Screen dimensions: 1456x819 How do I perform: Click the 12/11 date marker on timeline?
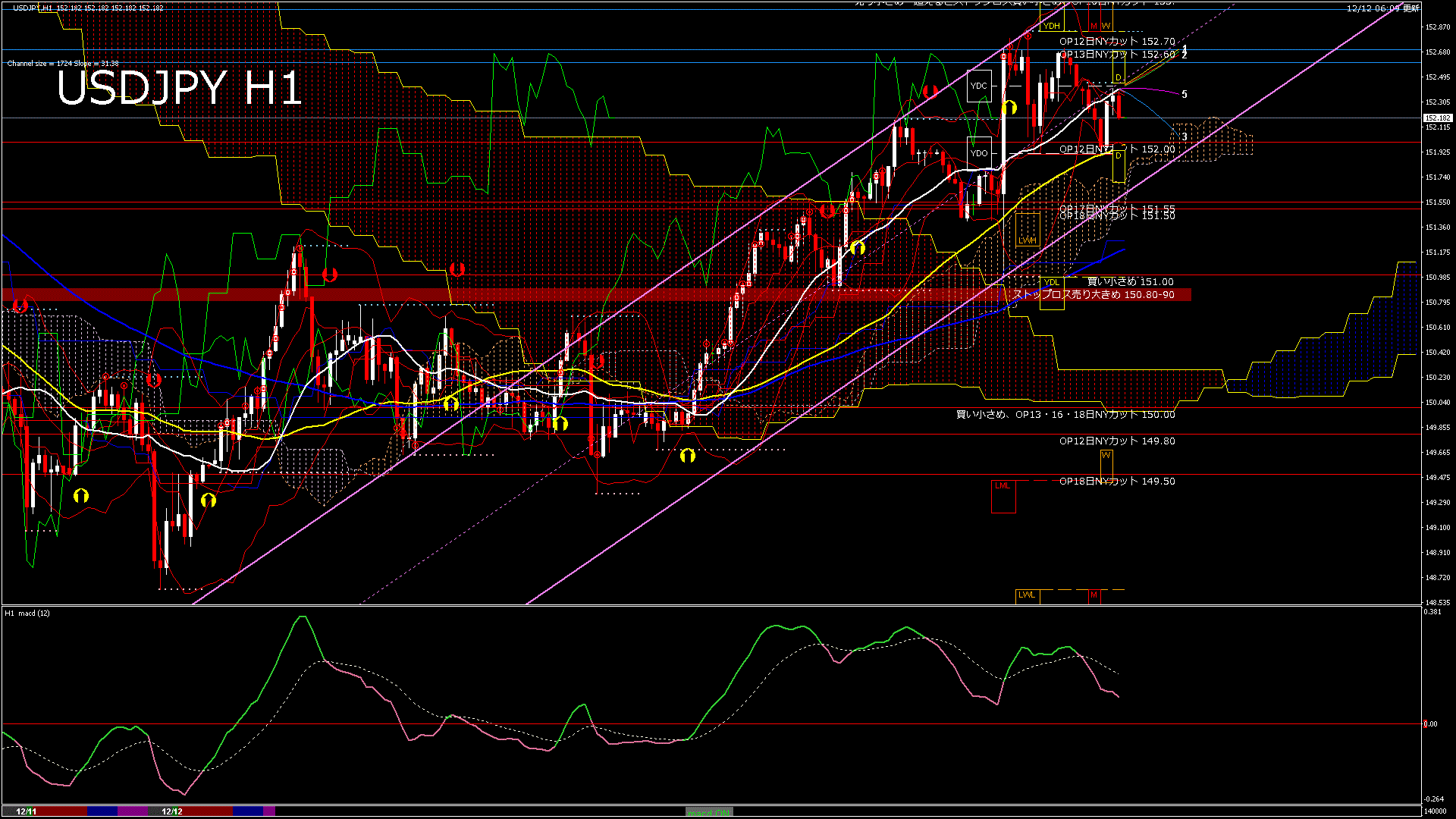pos(27,811)
